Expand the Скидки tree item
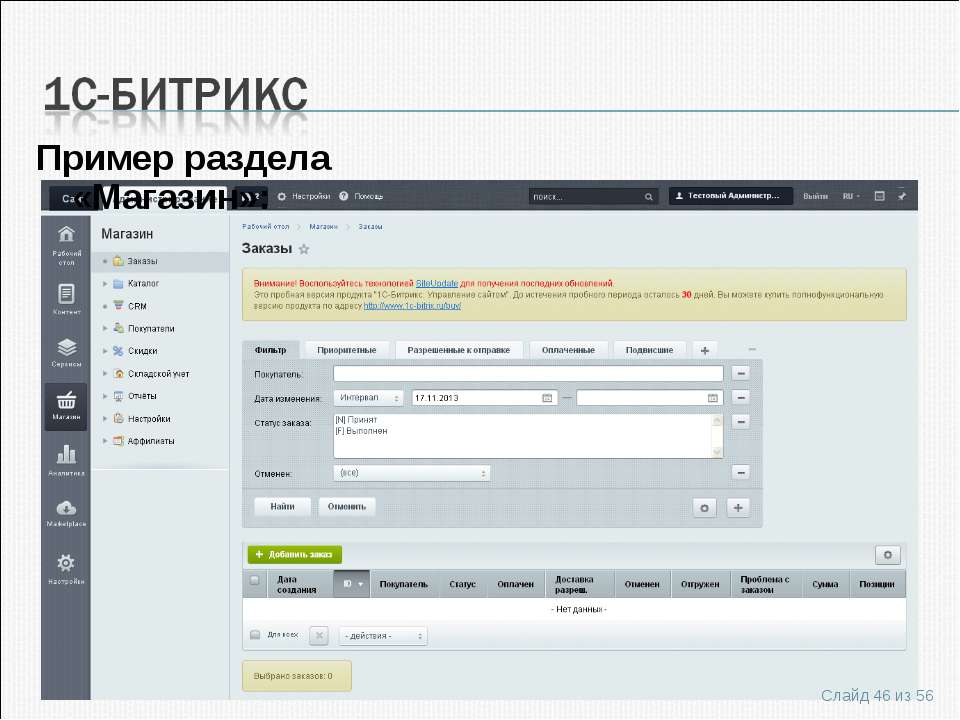This screenshot has width=960, height=720. pos(105,351)
